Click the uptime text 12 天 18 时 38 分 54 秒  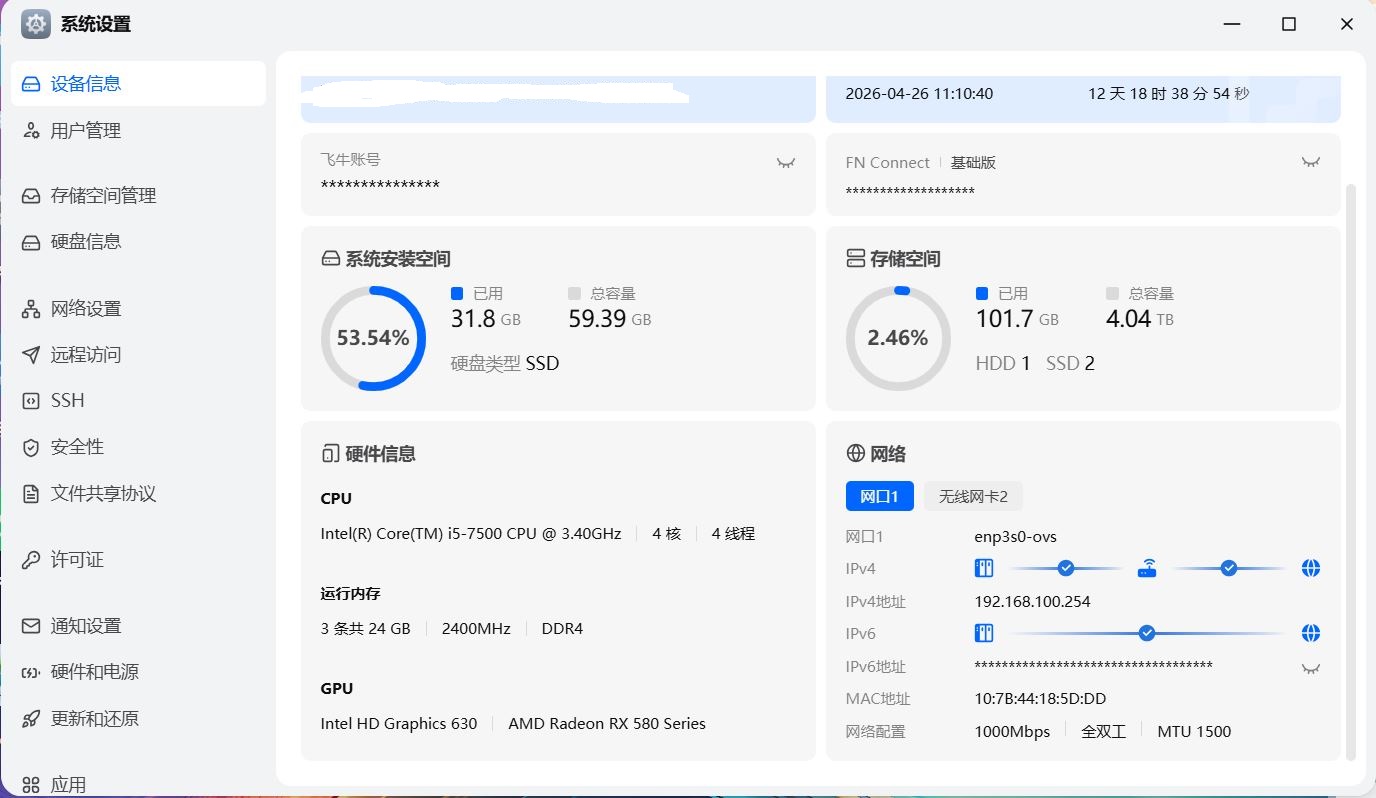click(1169, 94)
